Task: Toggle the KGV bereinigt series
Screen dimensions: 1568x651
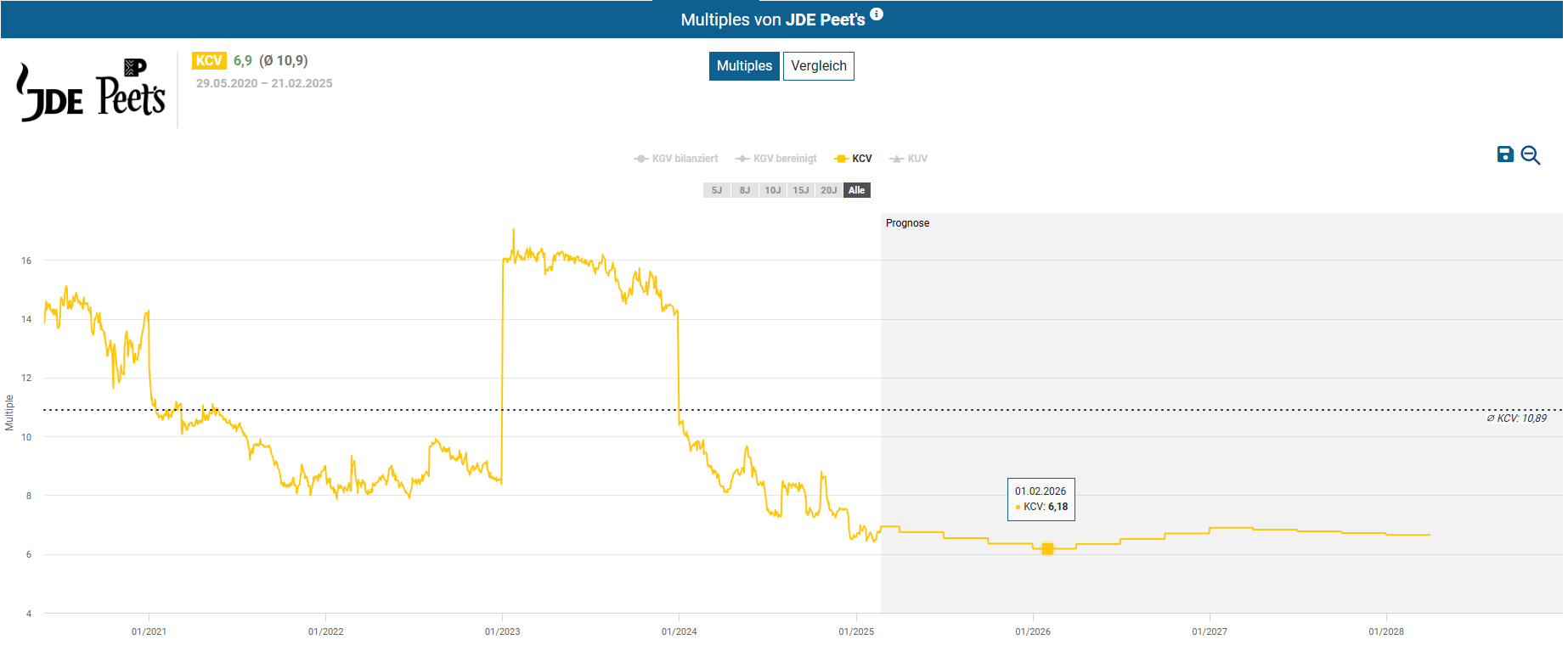Action: click(x=776, y=159)
